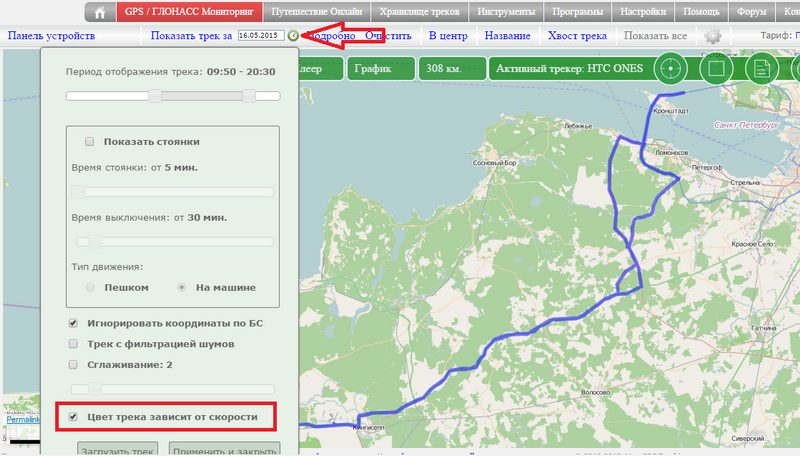Click the Панель устройств link

pos(51,36)
